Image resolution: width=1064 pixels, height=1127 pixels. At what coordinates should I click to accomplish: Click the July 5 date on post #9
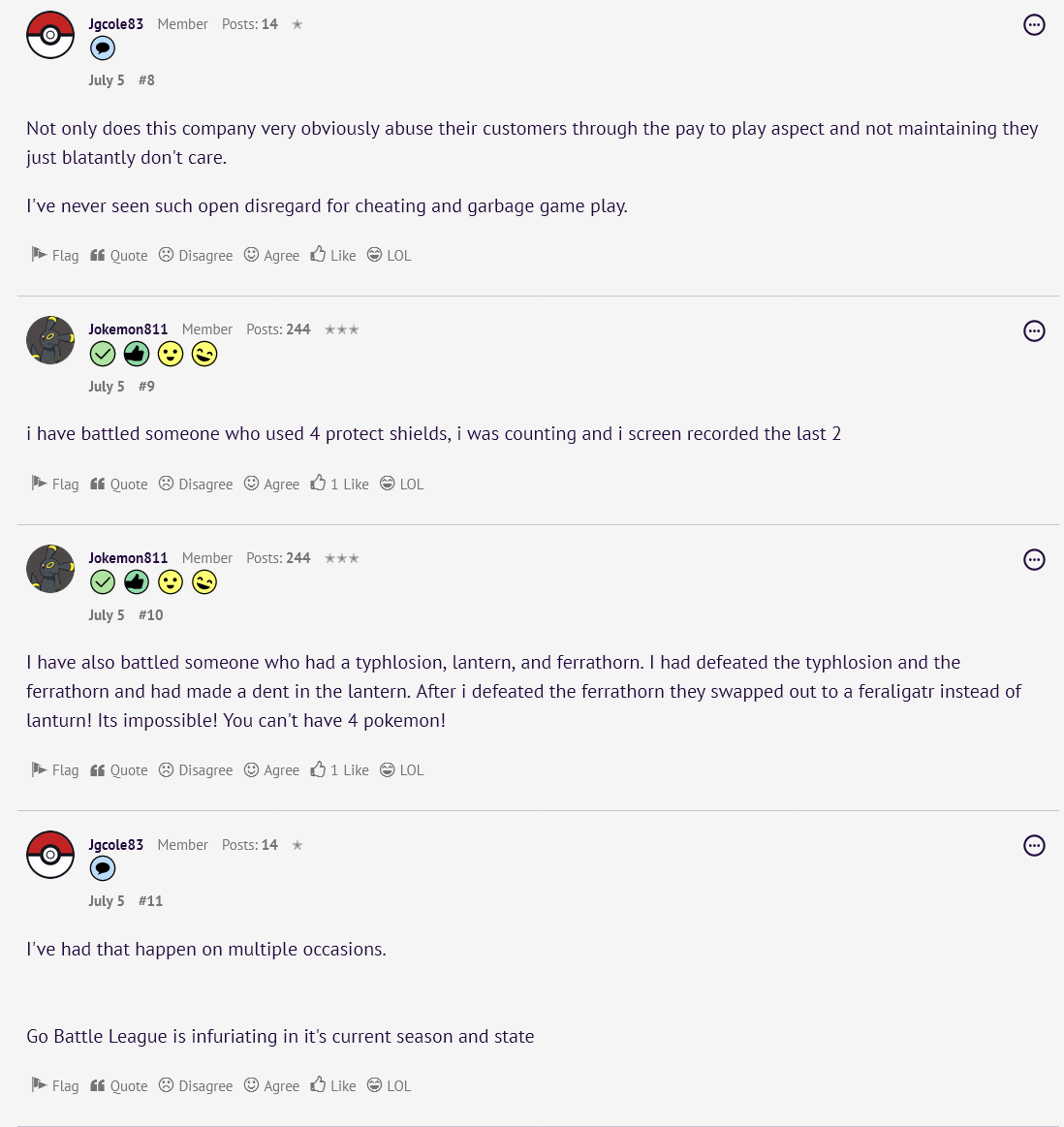click(x=107, y=387)
